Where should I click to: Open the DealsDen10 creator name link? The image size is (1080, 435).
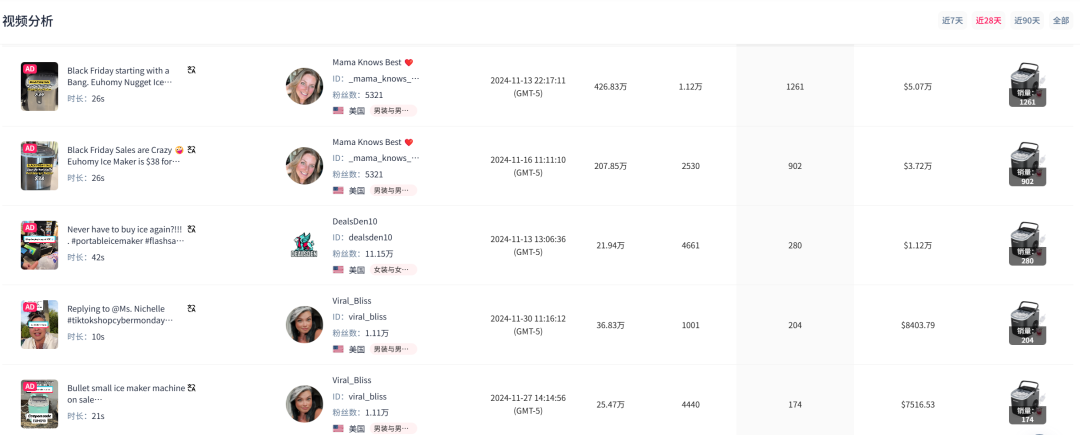coord(355,221)
